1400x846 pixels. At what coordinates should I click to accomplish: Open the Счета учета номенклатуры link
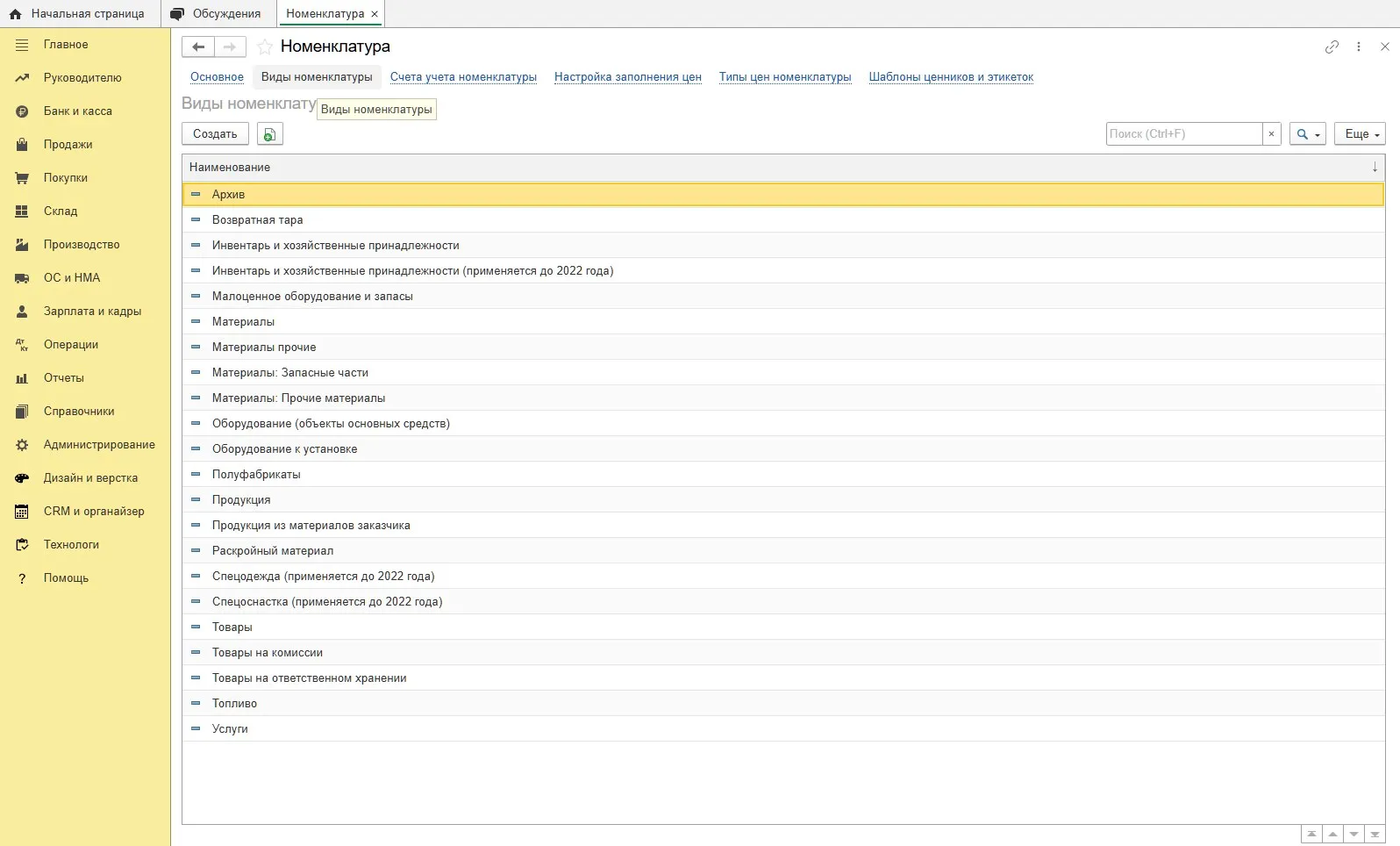(463, 76)
